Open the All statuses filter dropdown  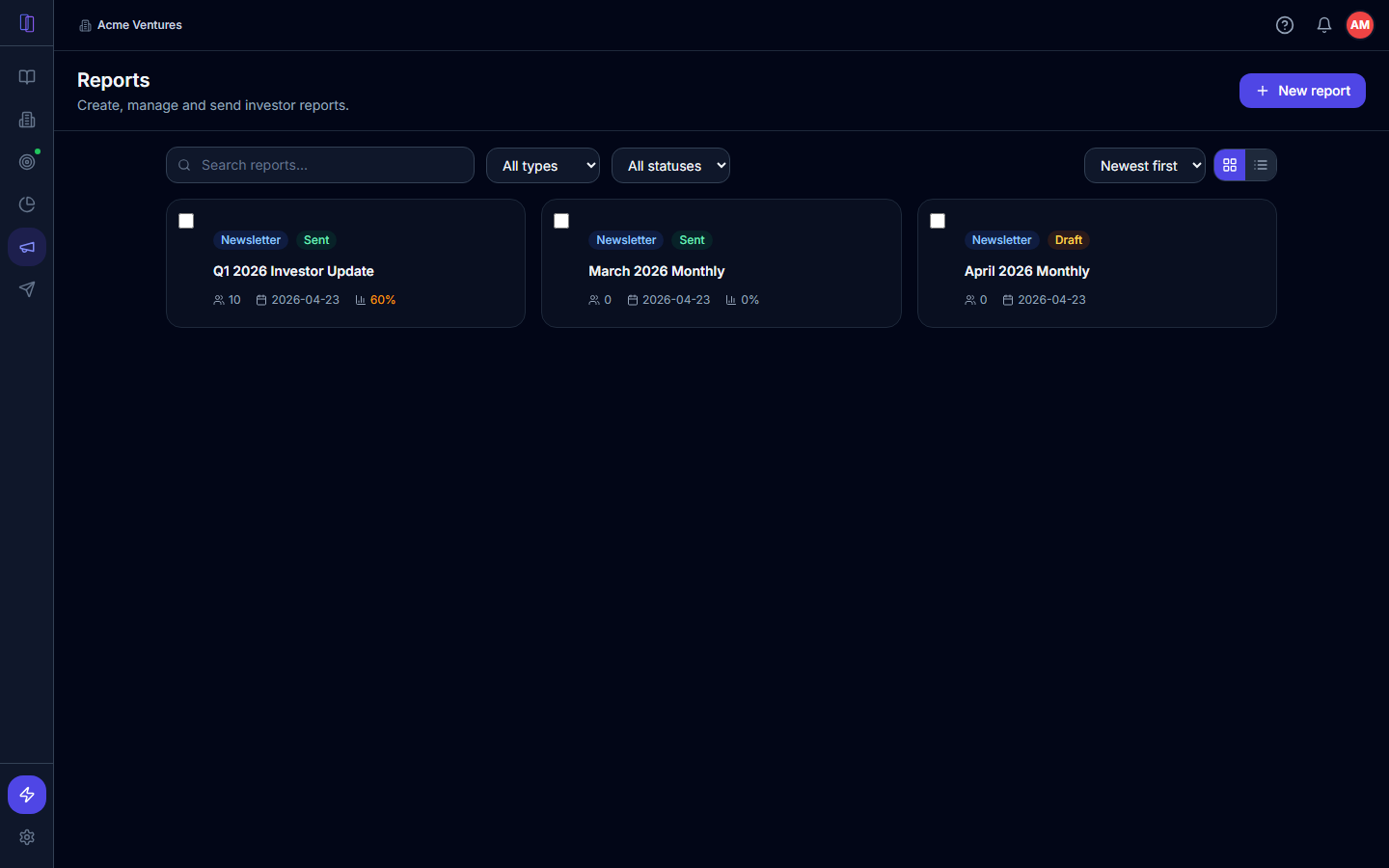pos(670,166)
